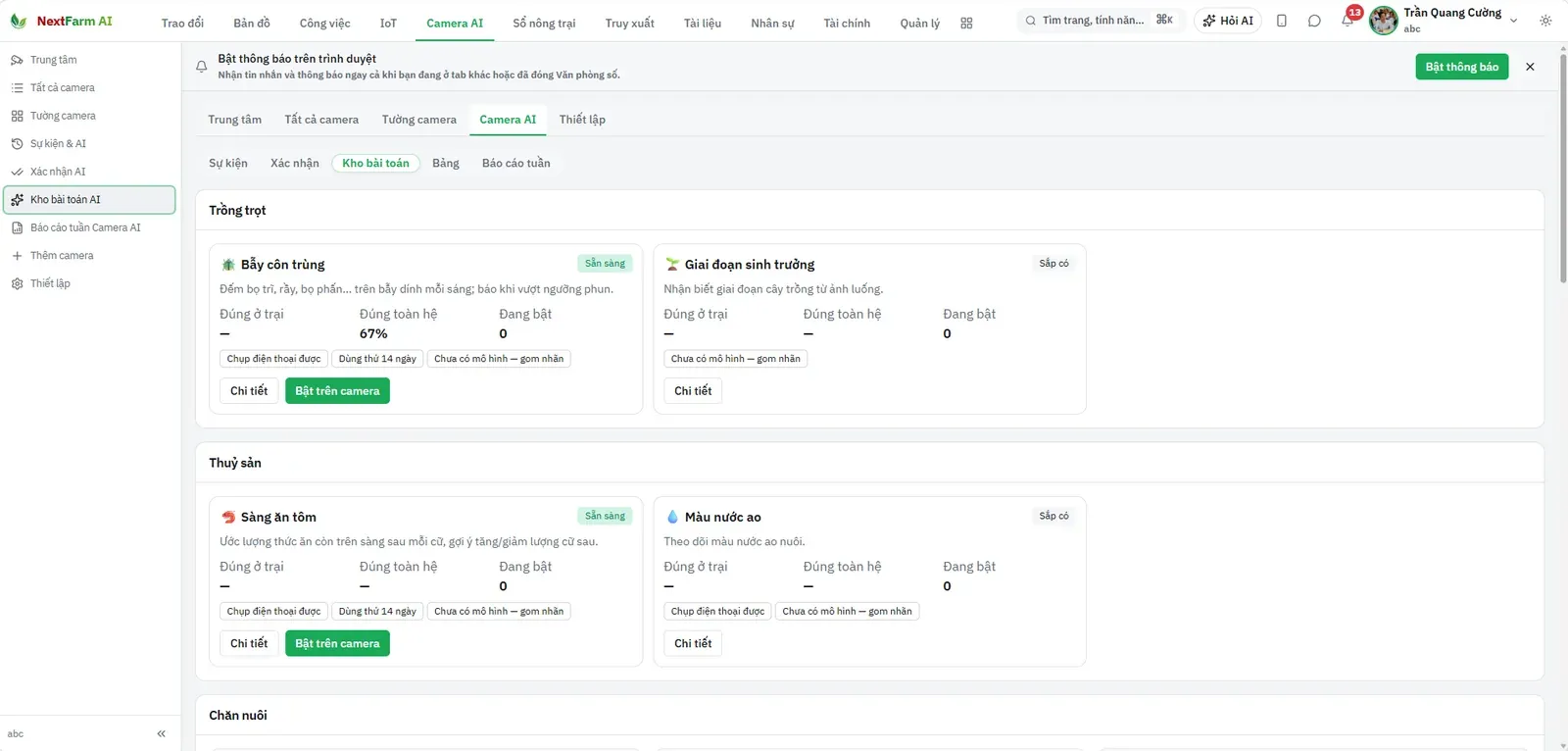Select the Xác nhận sub-tab
This screenshot has width=1568, height=751.
295,164
